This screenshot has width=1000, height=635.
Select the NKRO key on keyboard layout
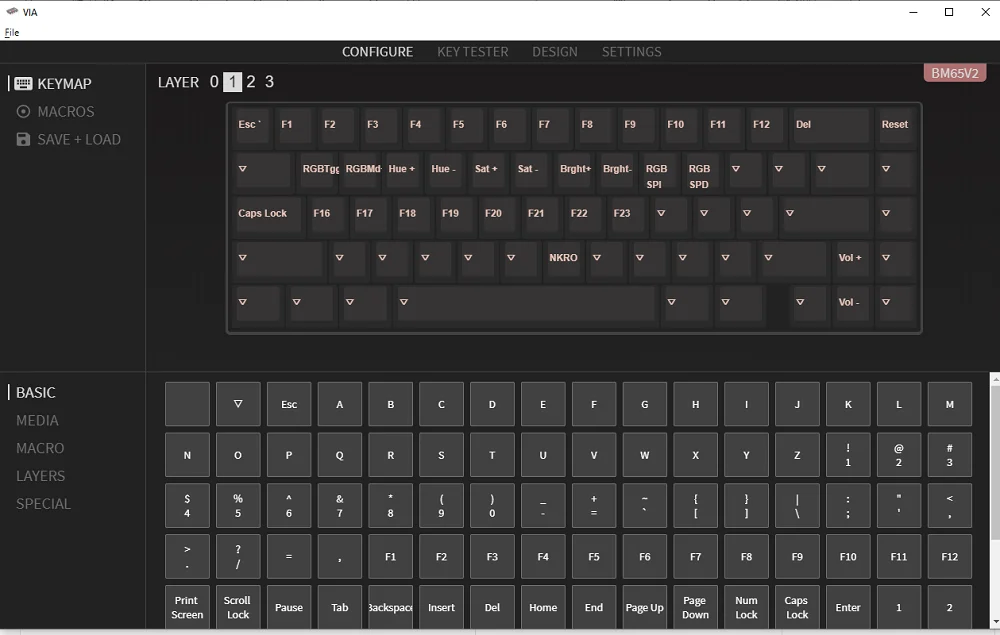click(564, 259)
